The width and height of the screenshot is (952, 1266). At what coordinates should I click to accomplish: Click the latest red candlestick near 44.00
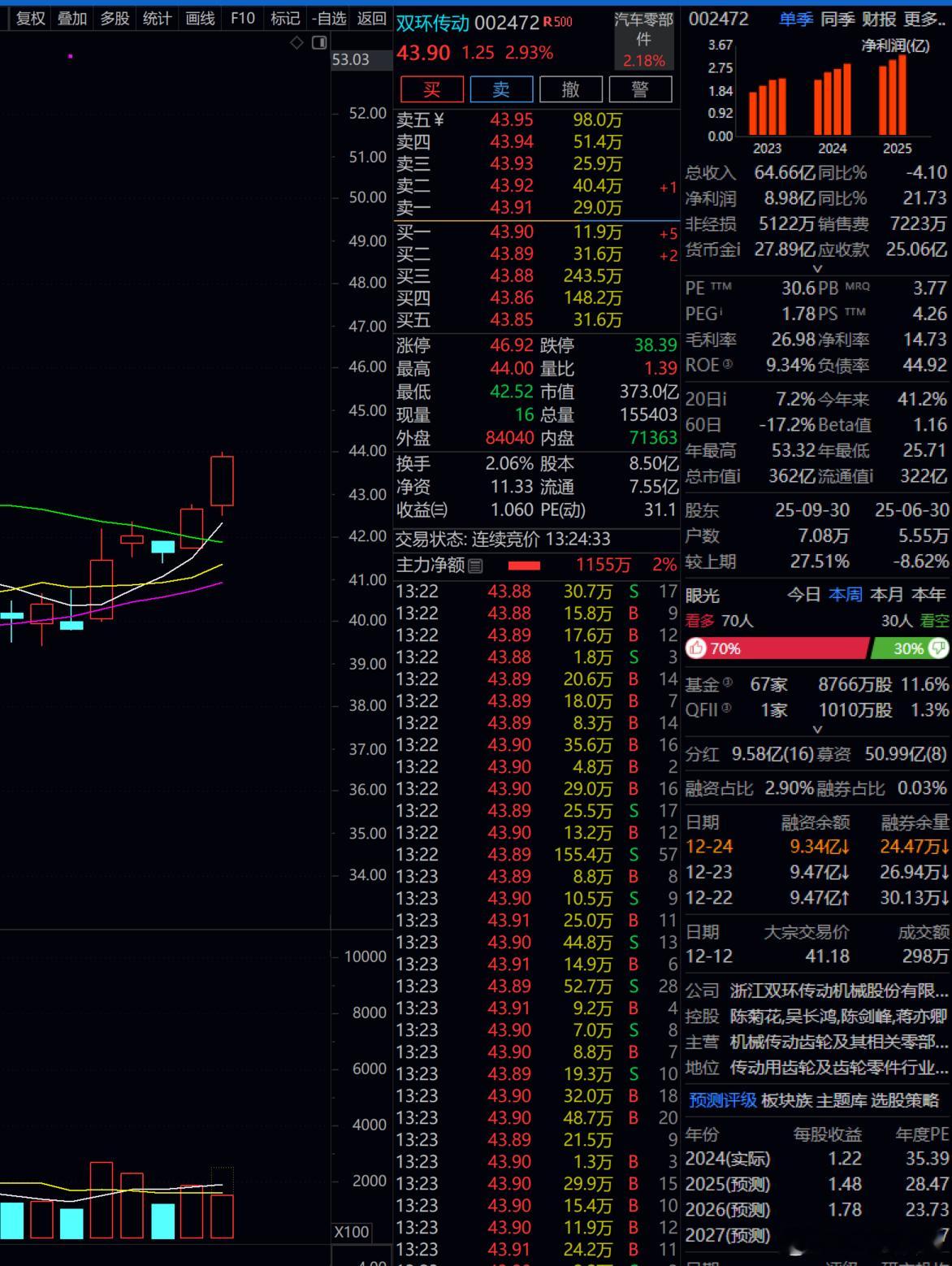(222, 481)
